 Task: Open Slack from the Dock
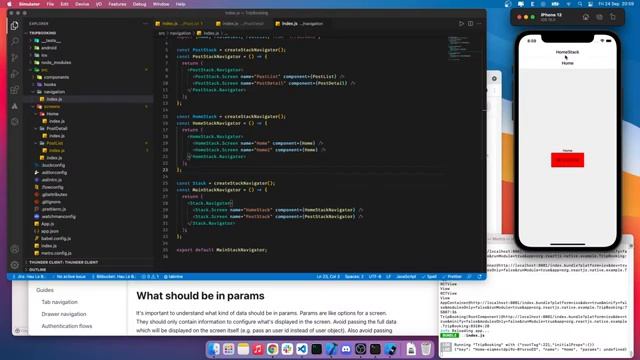[287, 349]
